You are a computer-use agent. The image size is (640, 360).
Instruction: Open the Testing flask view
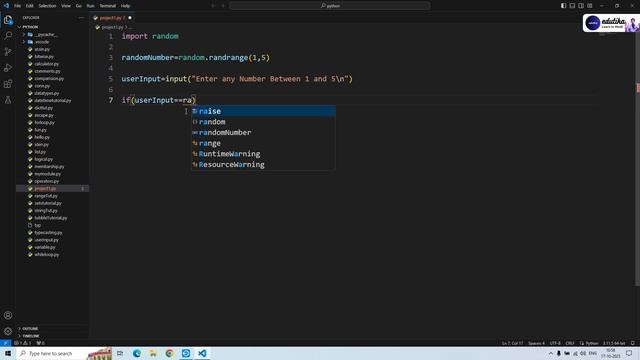tap(8, 100)
